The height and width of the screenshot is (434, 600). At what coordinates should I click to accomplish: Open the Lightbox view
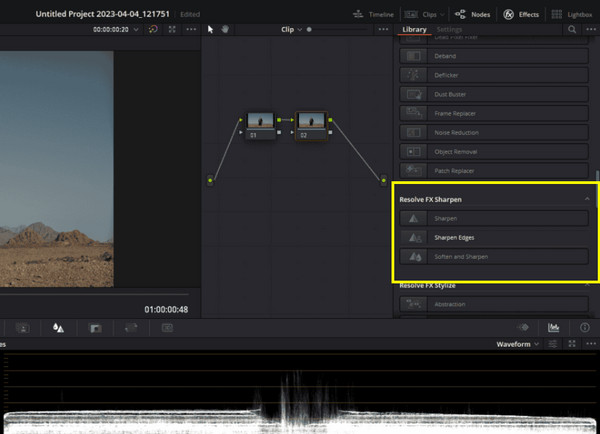tap(572, 15)
